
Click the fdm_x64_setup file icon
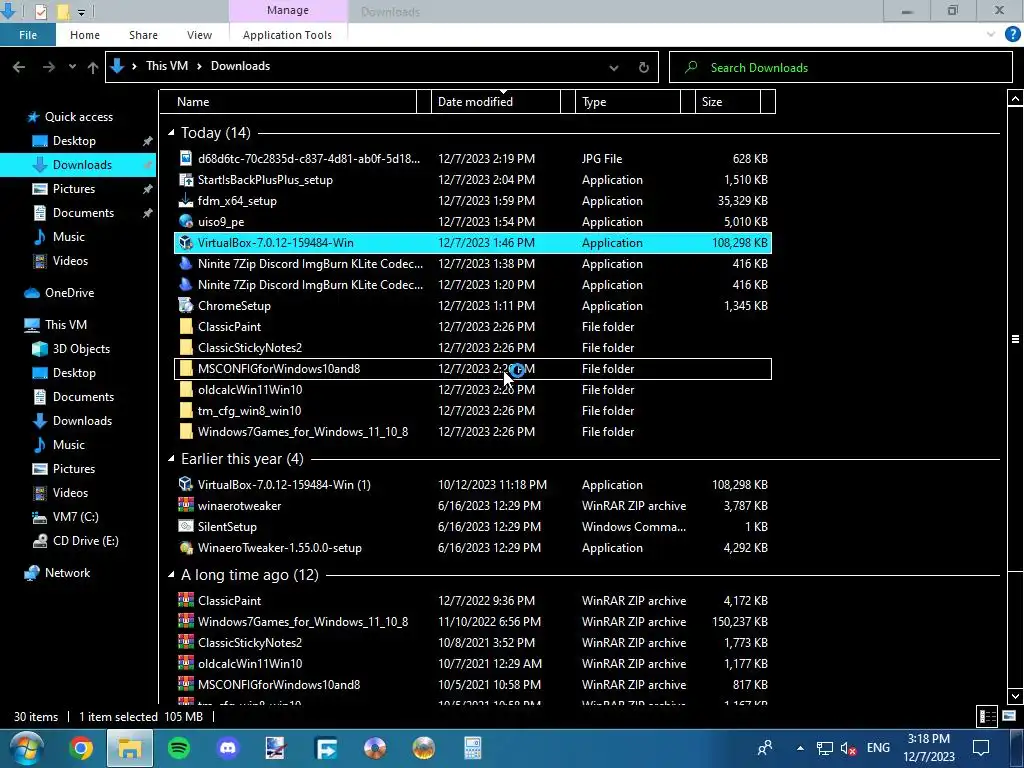coord(186,200)
